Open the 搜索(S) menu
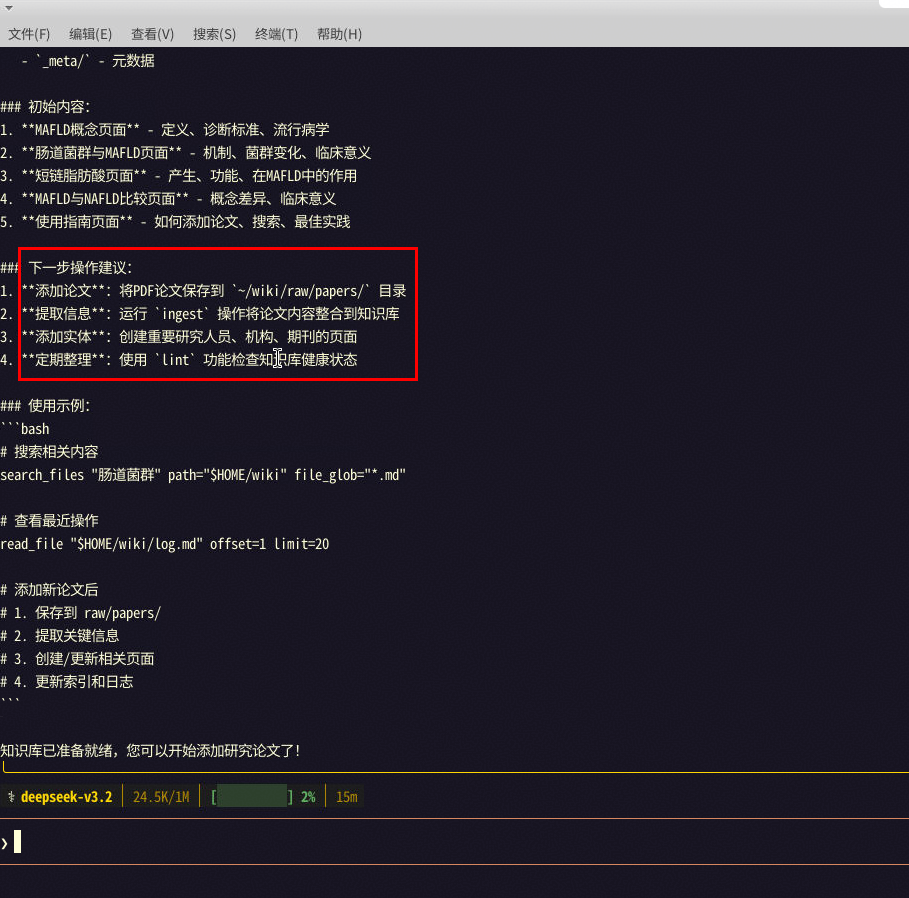This screenshot has width=909, height=898. pos(214,34)
